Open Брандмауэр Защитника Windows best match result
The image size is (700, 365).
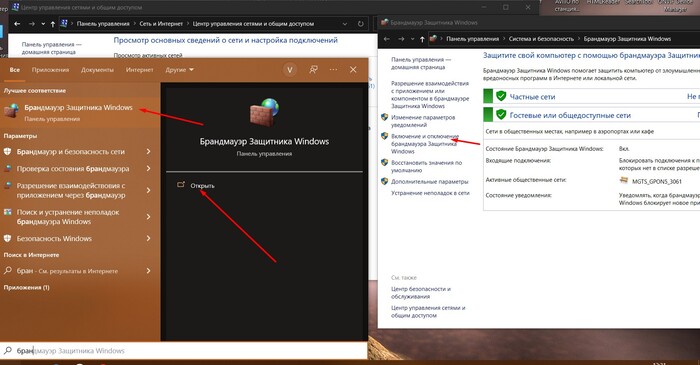[x=80, y=112]
